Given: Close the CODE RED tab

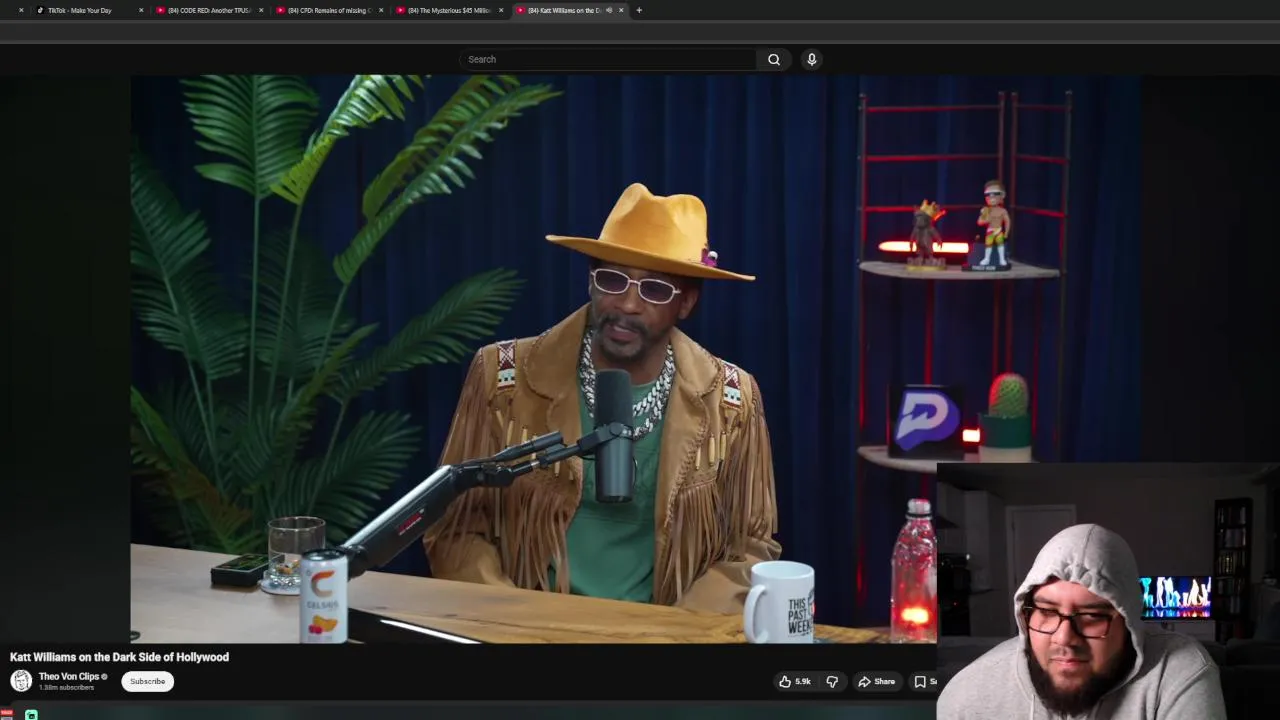Looking at the screenshot, I should tap(261, 10).
